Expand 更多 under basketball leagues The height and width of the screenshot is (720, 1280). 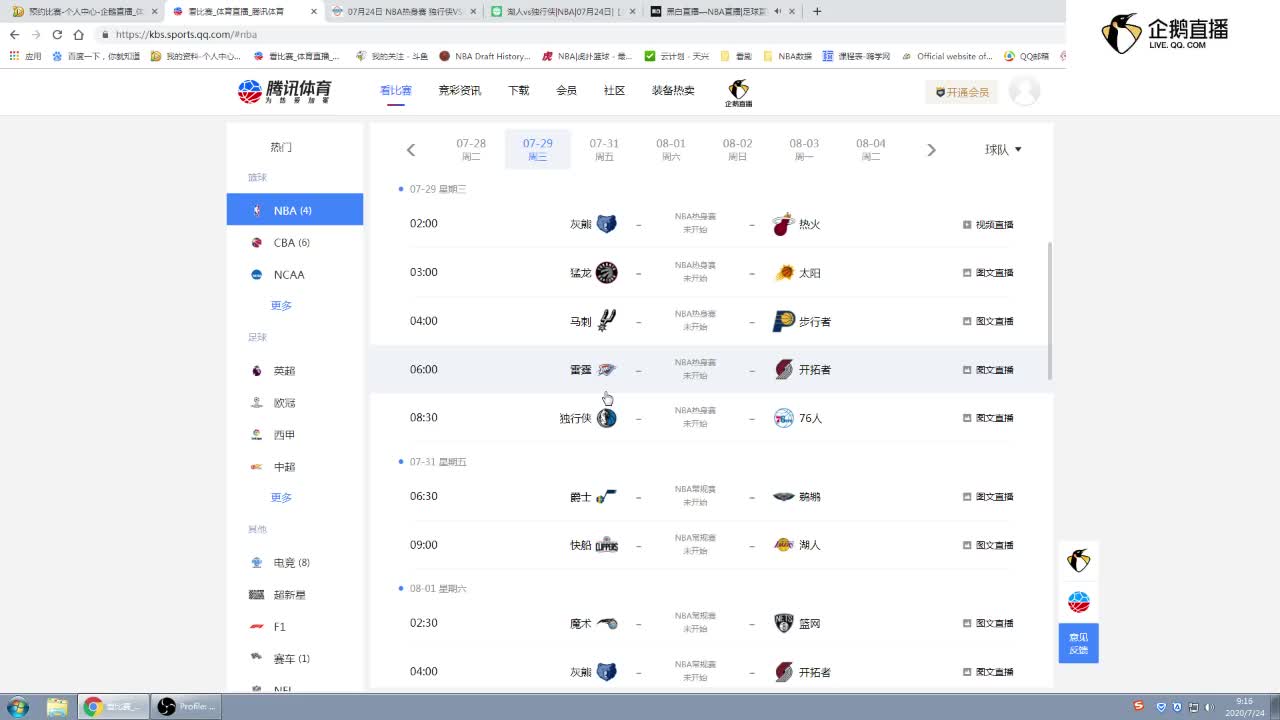(x=281, y=306)
